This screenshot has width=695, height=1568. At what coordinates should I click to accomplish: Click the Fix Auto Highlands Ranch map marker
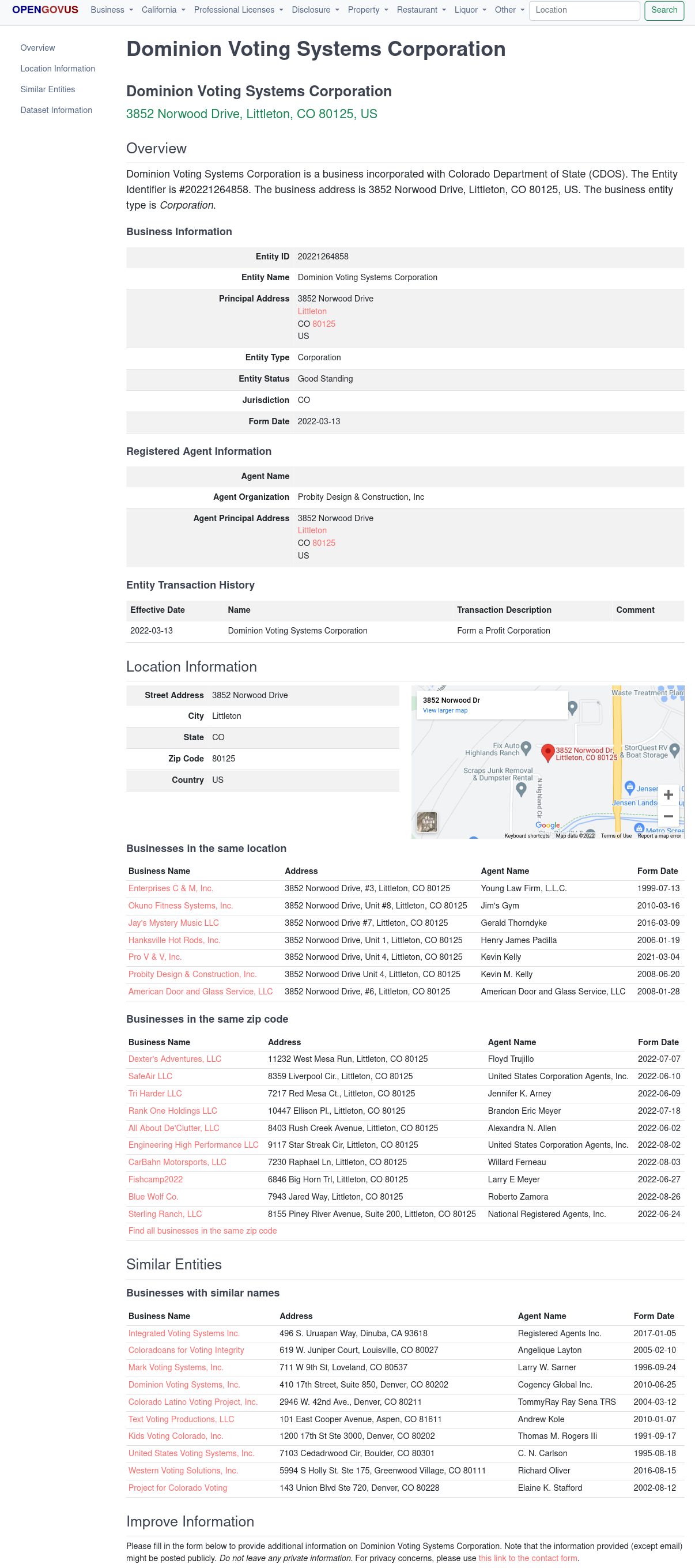(x=526, y=747)
